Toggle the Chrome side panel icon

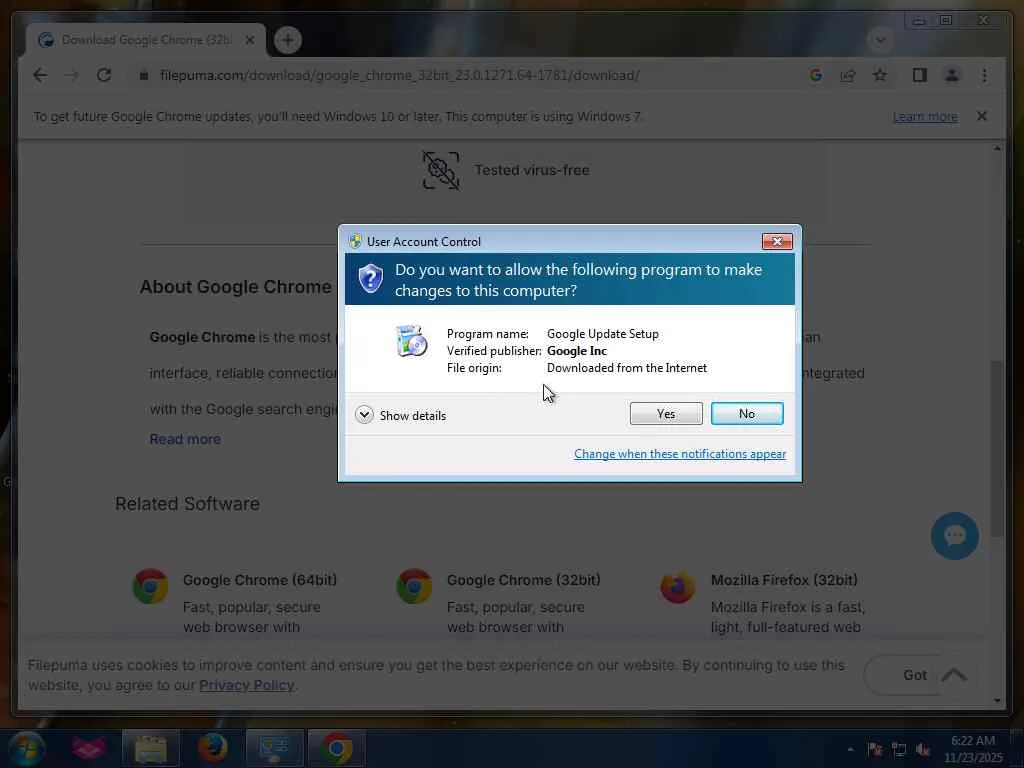tap(920, 75)
